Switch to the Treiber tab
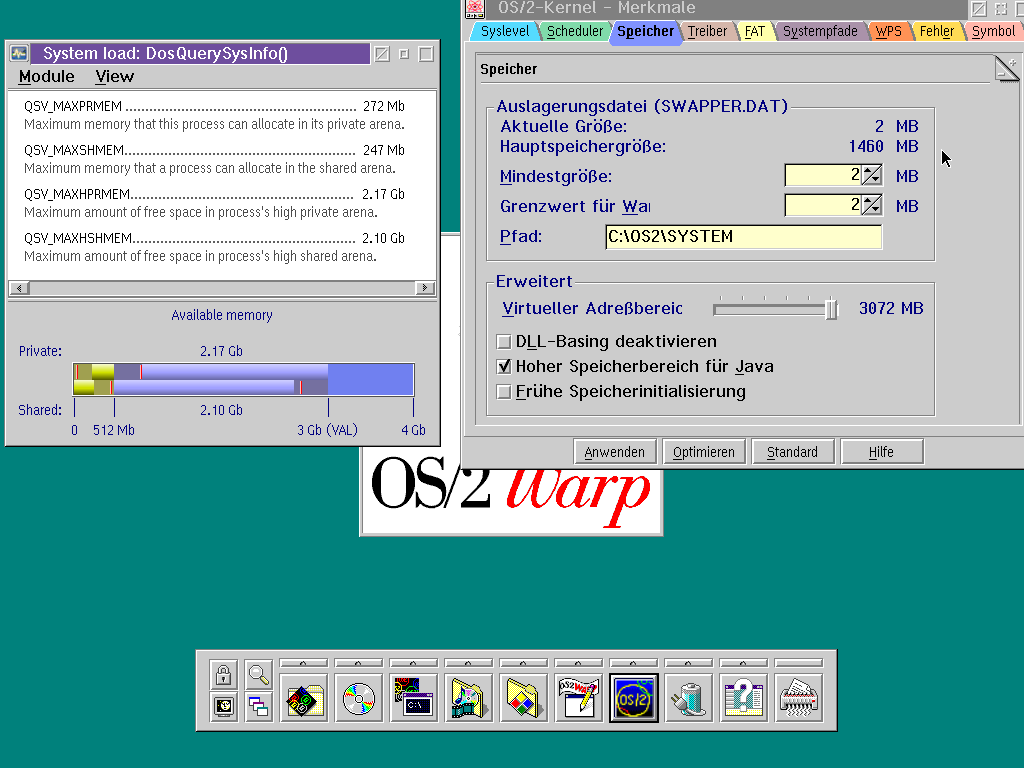This screenshot has height=768, width=1024. (707, 31)
